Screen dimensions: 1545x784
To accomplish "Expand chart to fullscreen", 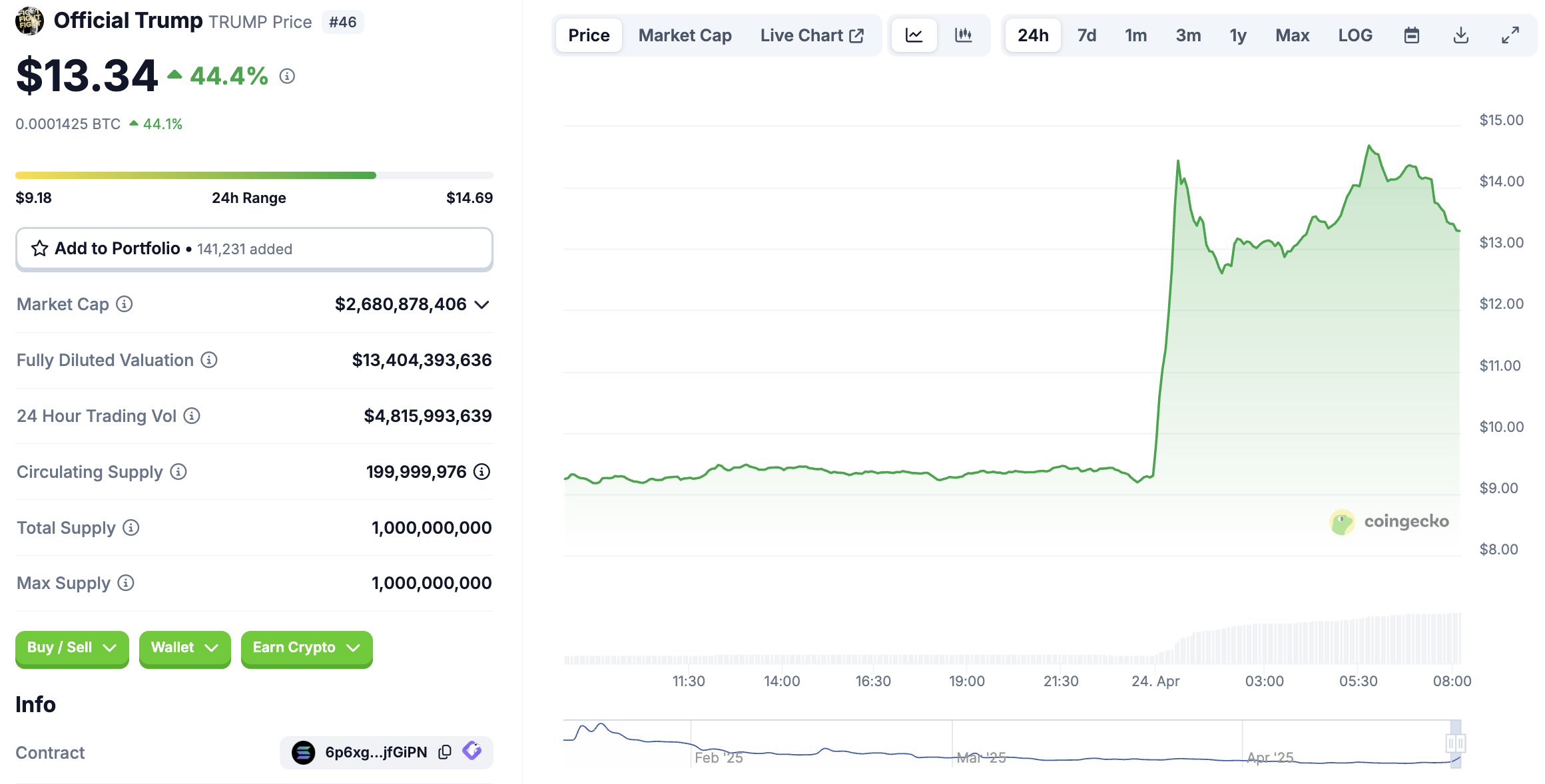I will pyautogui.click(x=1510, y=35).
